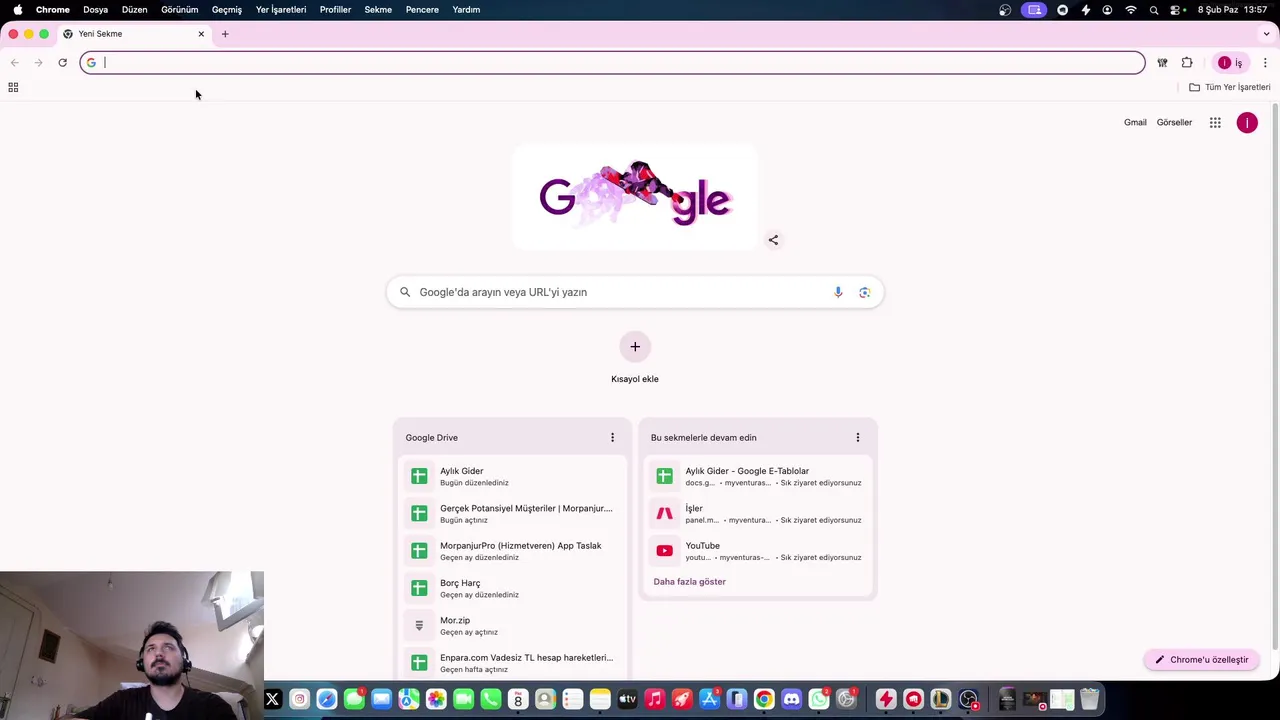Open the Görseller link
Viewport: 1280px width, 720px height.
[x=1174, y=122]
